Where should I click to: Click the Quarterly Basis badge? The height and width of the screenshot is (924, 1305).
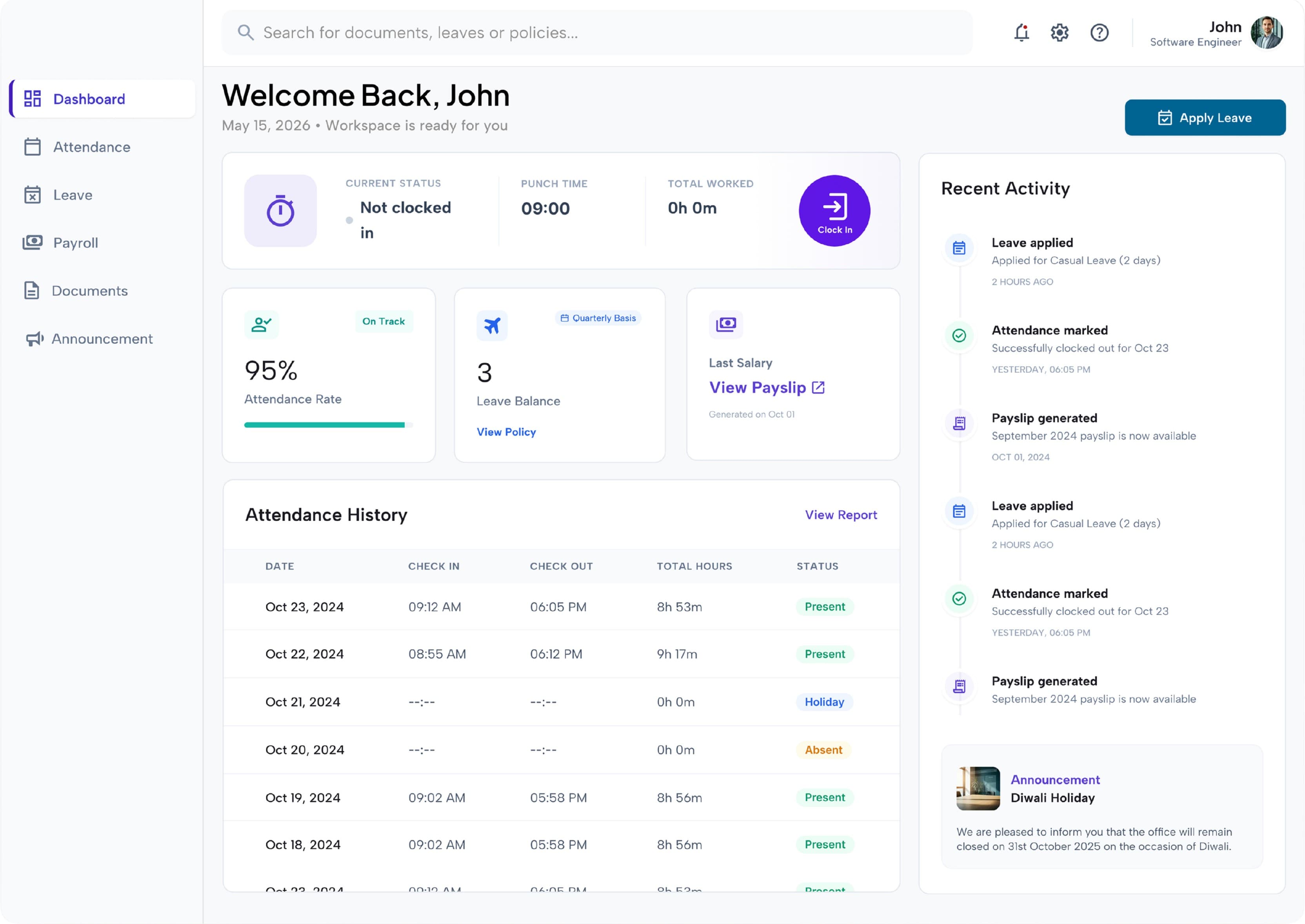(x=598, y=318)
